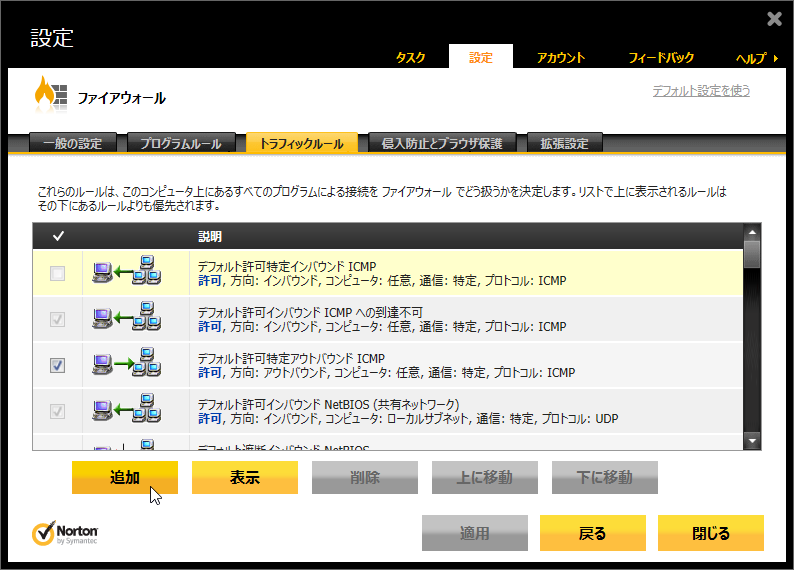The image size is (794, 570).
Task: Click the Norton by Symantec logo
Action: pos(65,534)
